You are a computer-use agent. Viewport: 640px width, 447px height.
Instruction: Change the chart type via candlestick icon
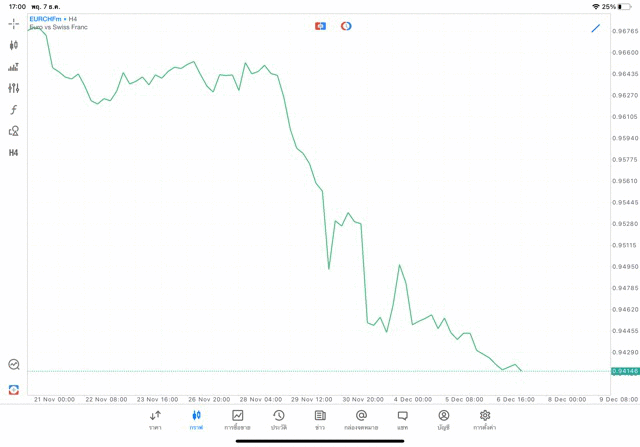click(14, 45)
